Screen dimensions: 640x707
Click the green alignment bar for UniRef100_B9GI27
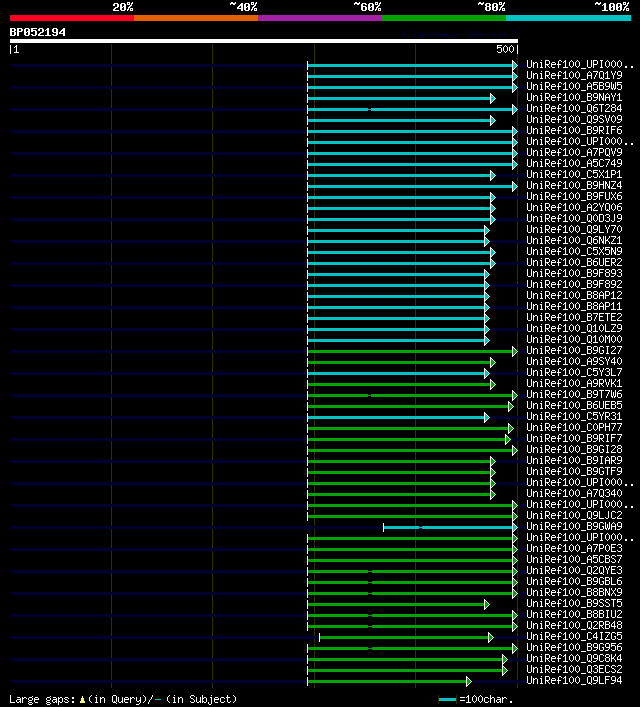pyautogui.click(x=412, y=352)
